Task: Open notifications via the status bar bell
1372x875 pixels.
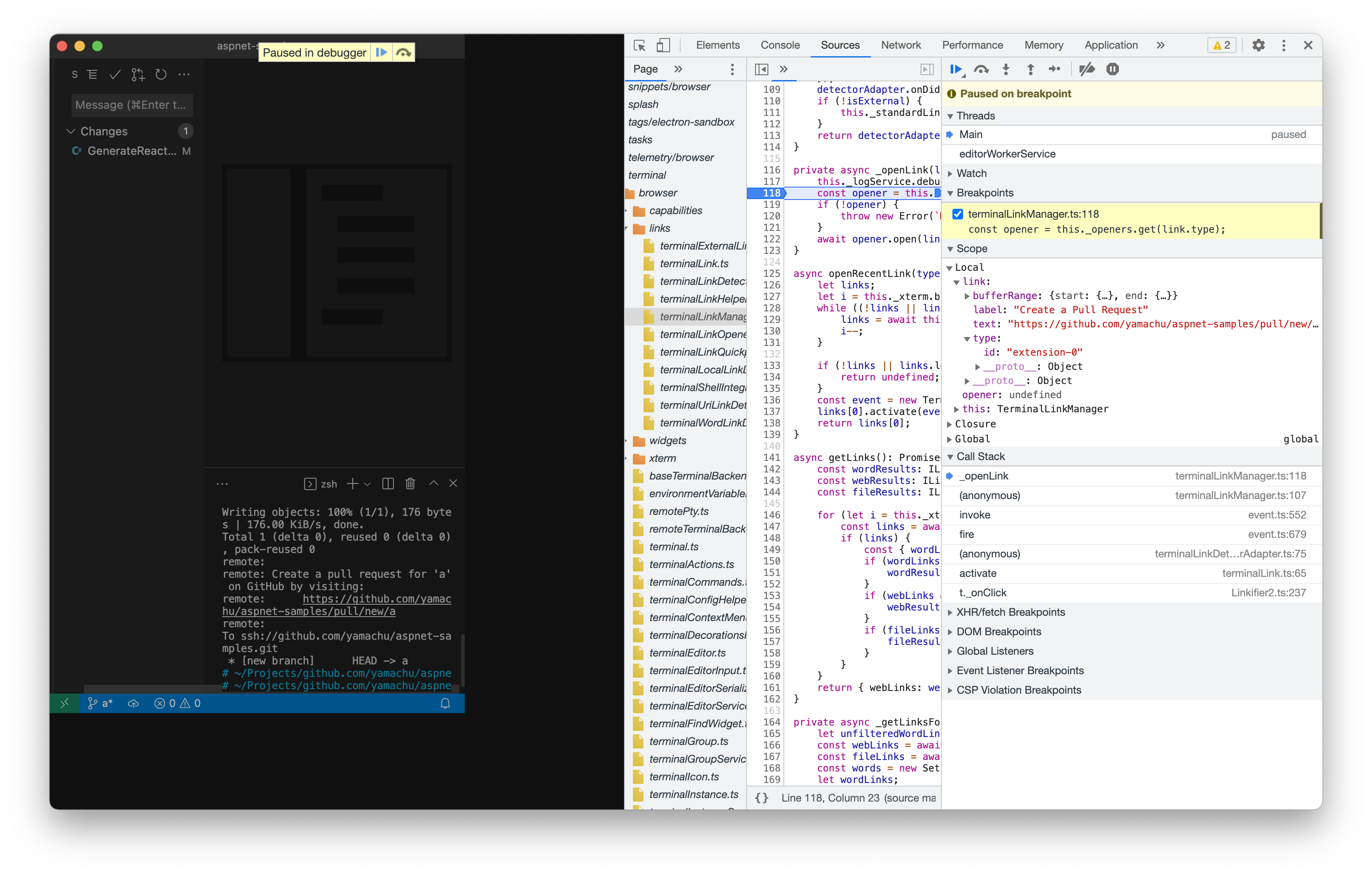Action: (444, 703)
